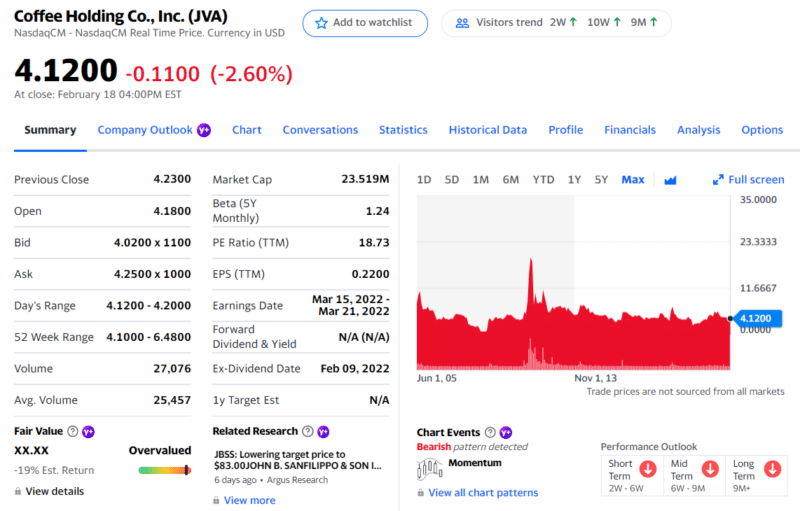The width and height of the screenshot is (800, 511).
Task: Click the premium badge beside Related Research
Action: [x=323, y=432]
